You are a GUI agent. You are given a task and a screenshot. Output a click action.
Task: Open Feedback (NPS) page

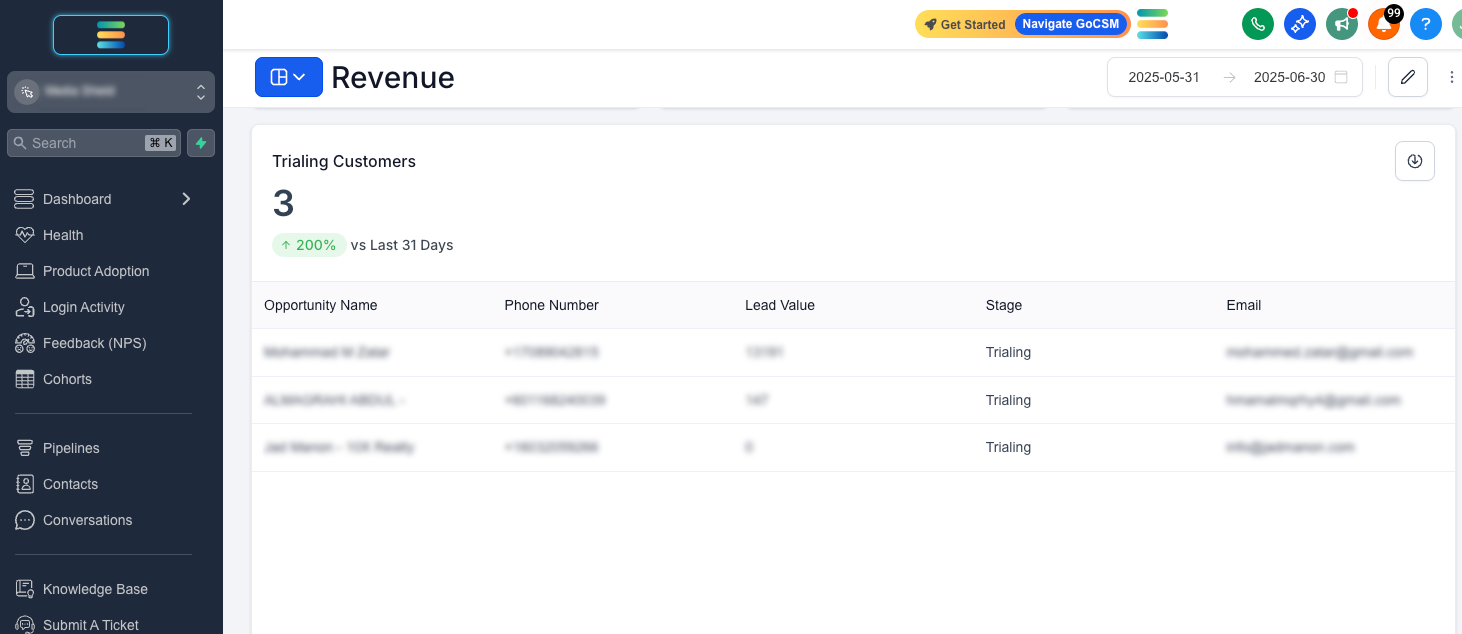tap(95, 343)
